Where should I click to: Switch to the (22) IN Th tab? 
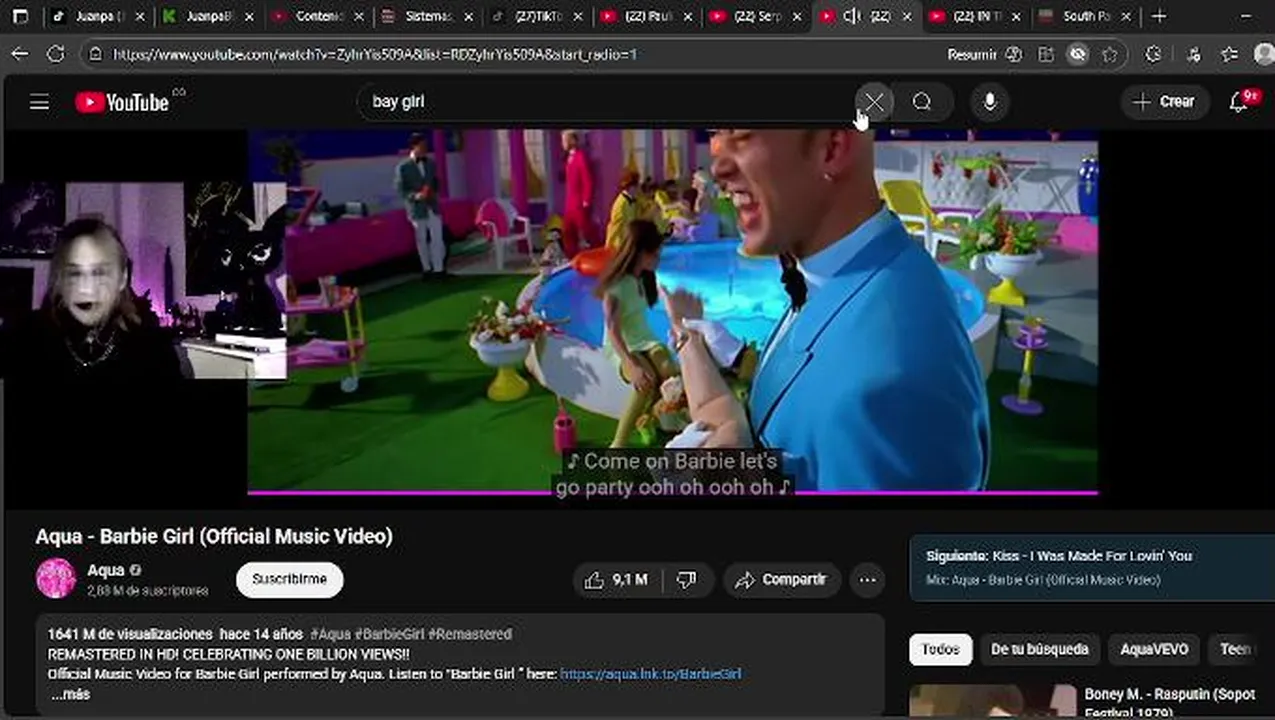[975, 16]
